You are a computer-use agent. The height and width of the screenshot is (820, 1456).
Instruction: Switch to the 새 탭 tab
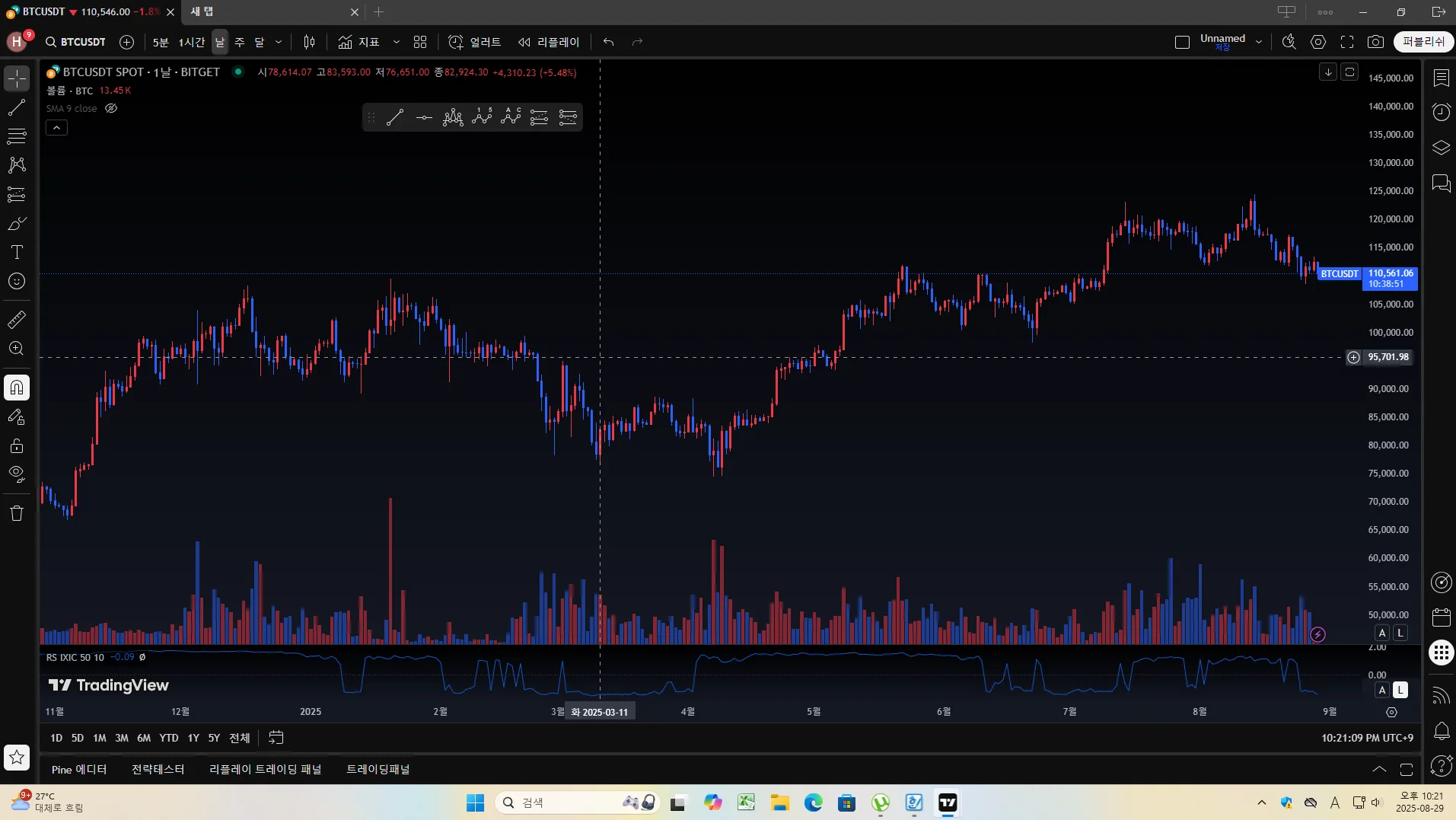[x=272, y=12]
